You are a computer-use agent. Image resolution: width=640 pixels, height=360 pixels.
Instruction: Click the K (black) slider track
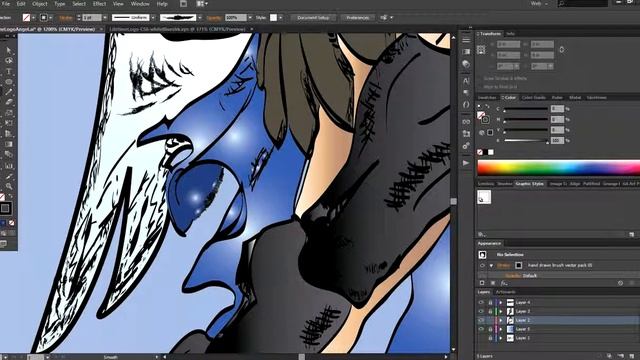click(x=526, y=140)
